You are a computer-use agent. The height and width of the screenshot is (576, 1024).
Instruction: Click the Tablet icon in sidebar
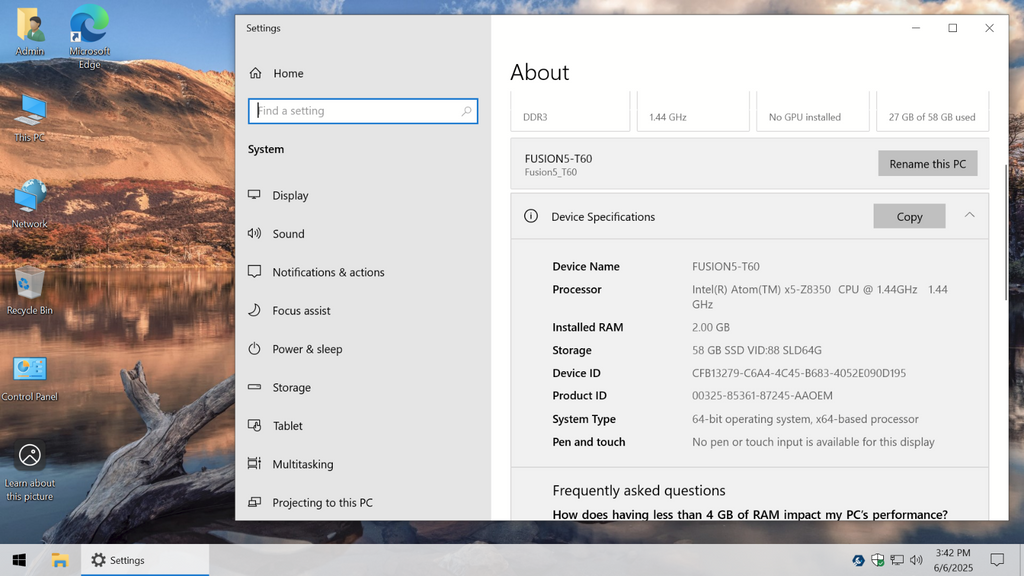(254, 425)
